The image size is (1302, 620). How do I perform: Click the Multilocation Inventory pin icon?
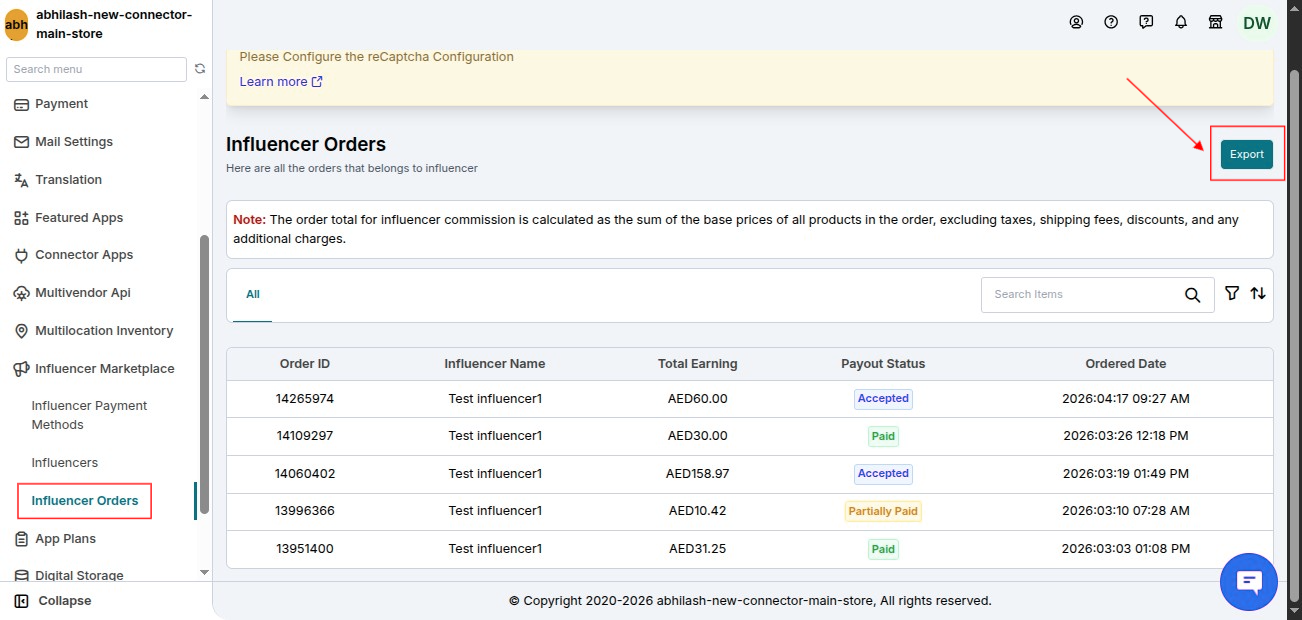pyautogui.click(x=21, y=331)
